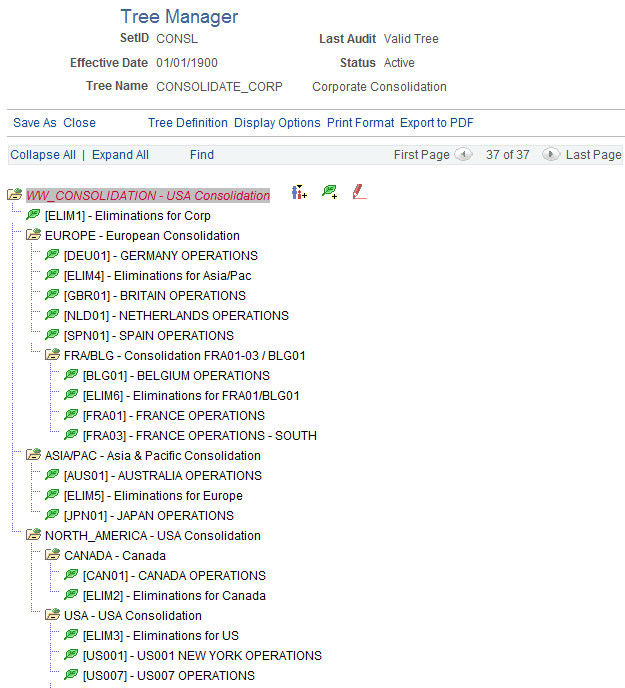Viewport: 625px width, 688px height.
Task: Select CANADA - Canada node
Action: 115,556
